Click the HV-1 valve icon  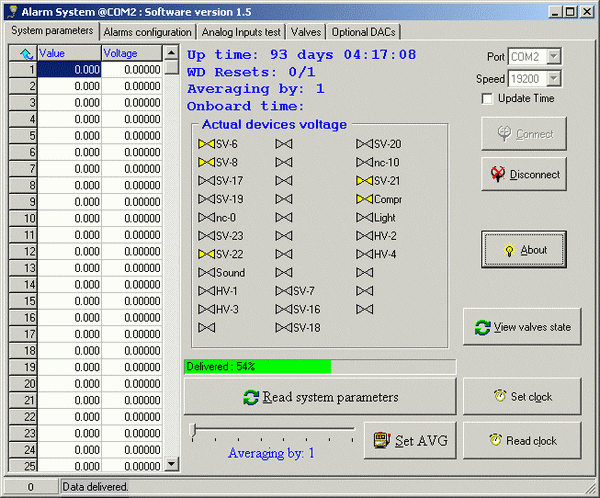click(x=206, y=291)
